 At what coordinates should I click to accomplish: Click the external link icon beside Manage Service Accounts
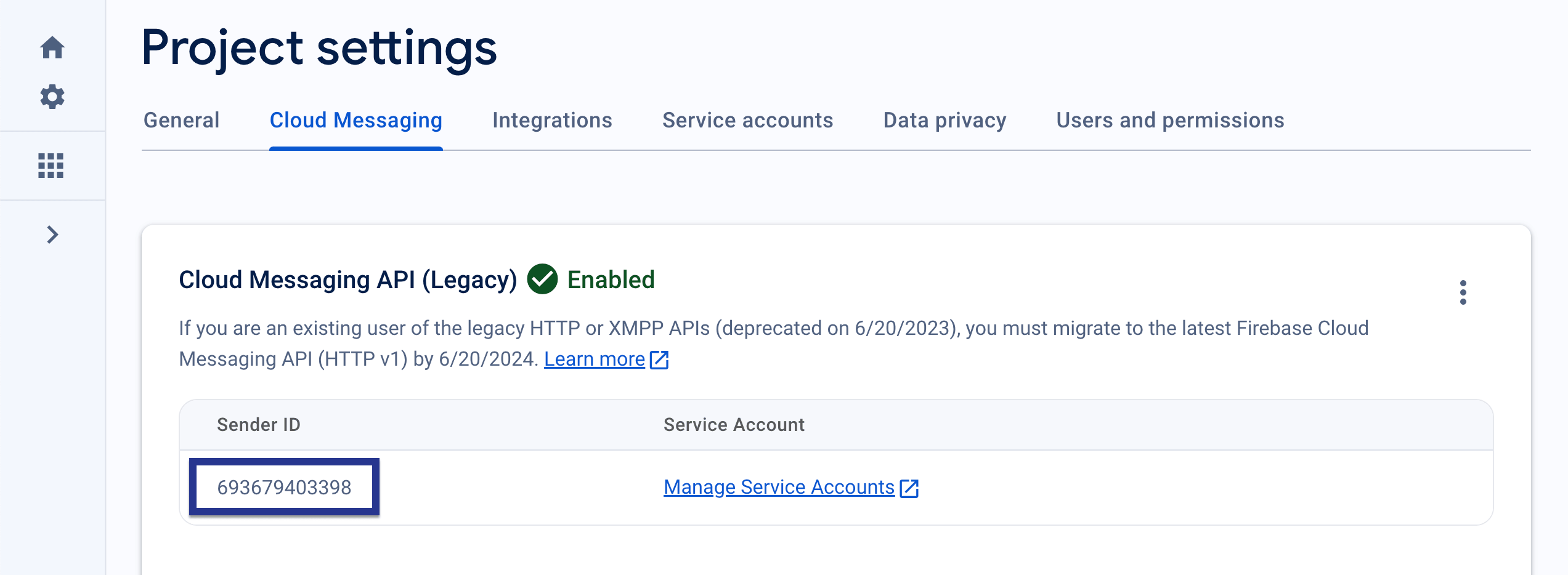pos(911,487)
